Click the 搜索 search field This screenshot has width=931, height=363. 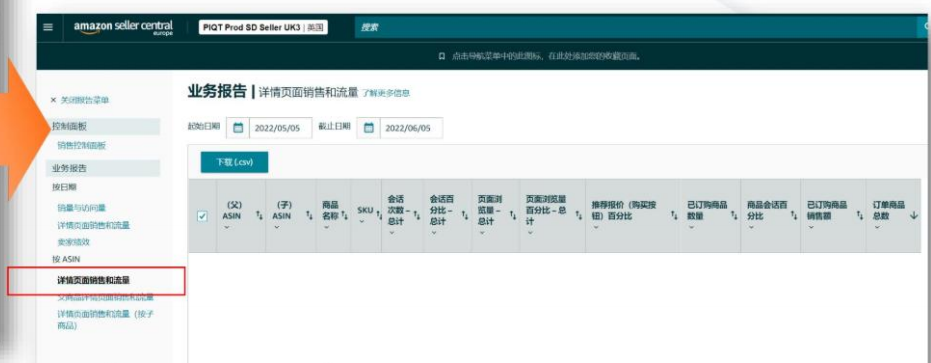(635, 27)
